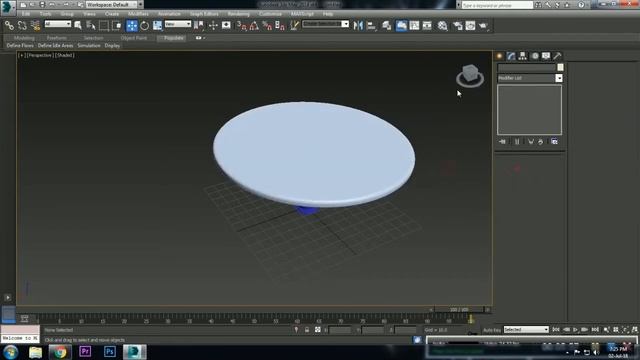Image resolution: width=640 pixels, height=360 pixels.
Task: Open Schematic View
Action: (427, 26)
